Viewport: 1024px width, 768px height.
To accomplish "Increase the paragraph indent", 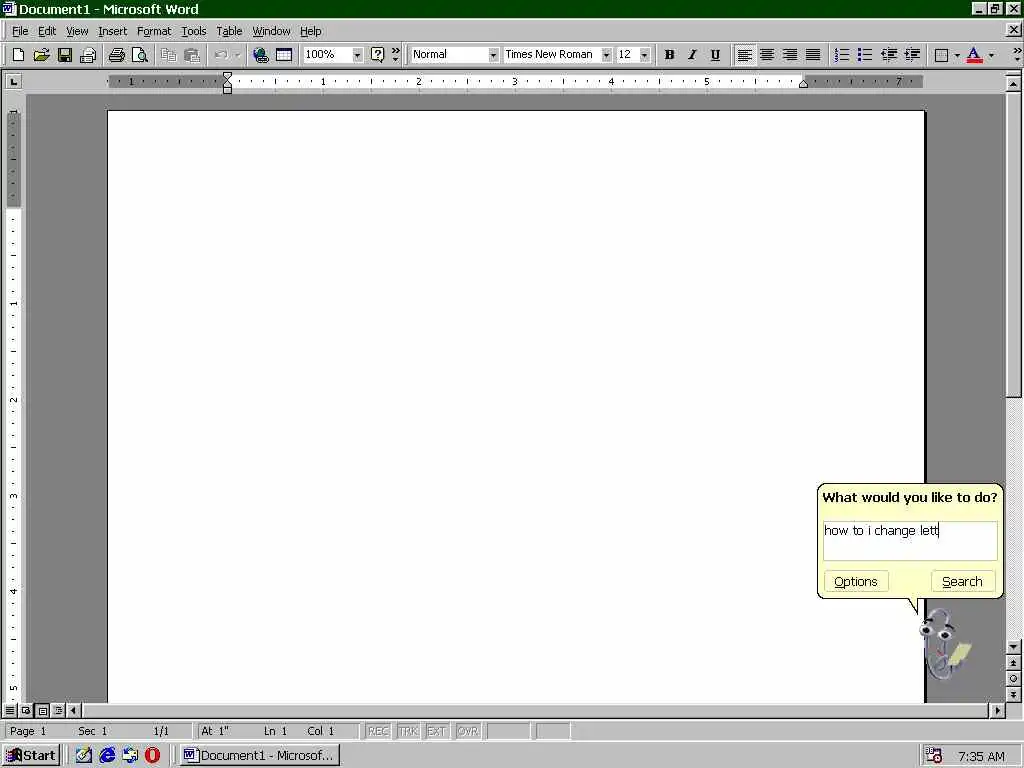I will 912,55.
